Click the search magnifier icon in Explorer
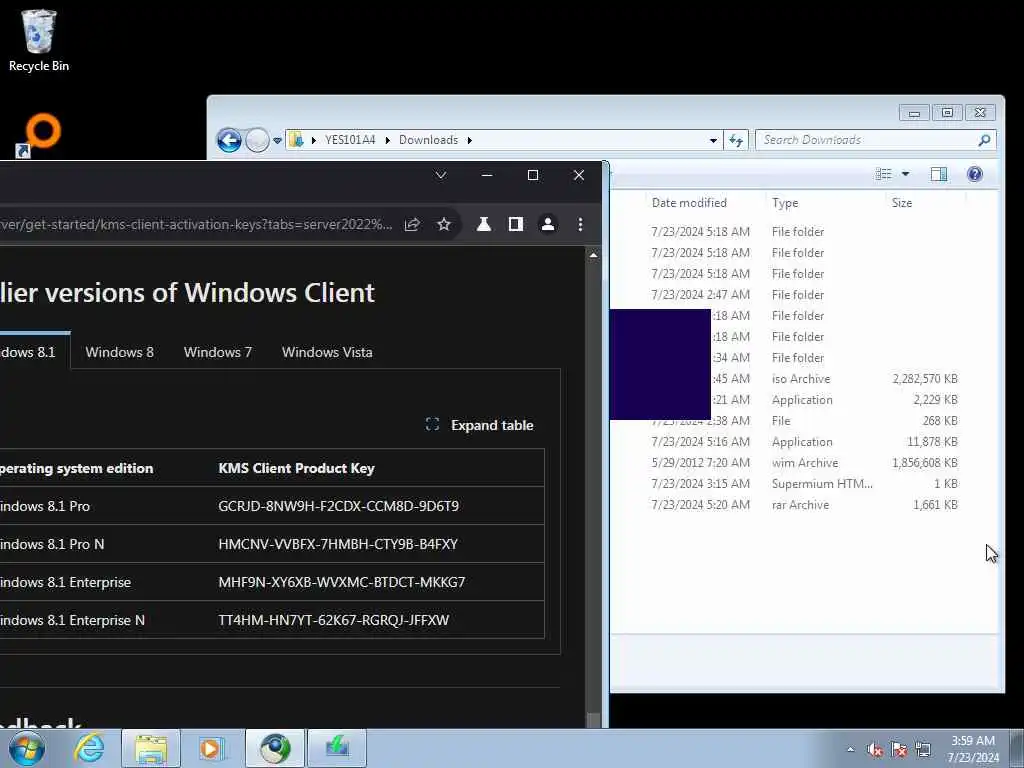1024x768 pixels. pyautogui.click(x=984, y=140)
